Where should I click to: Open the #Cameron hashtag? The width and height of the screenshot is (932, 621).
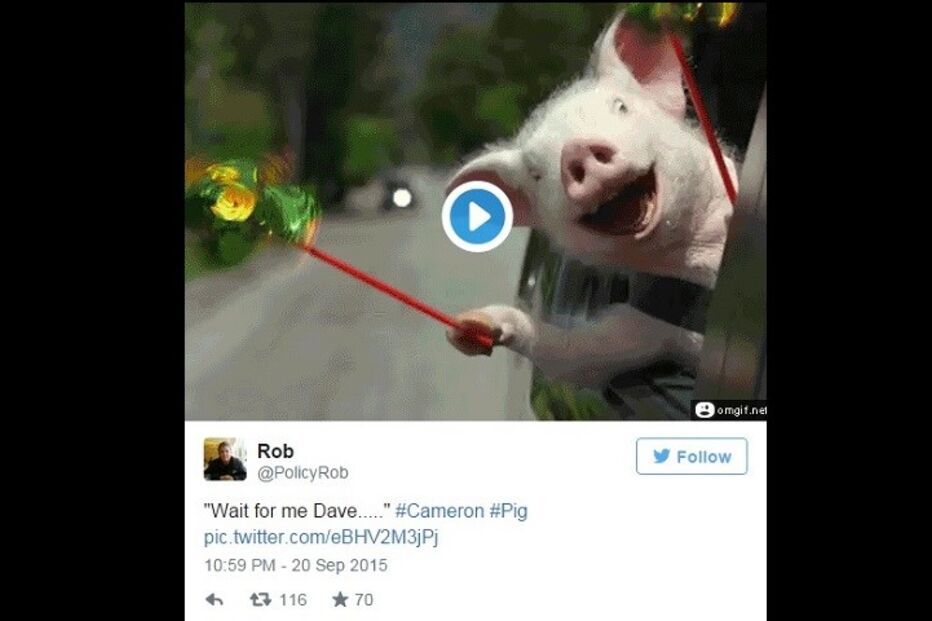(x=440, y=511)
